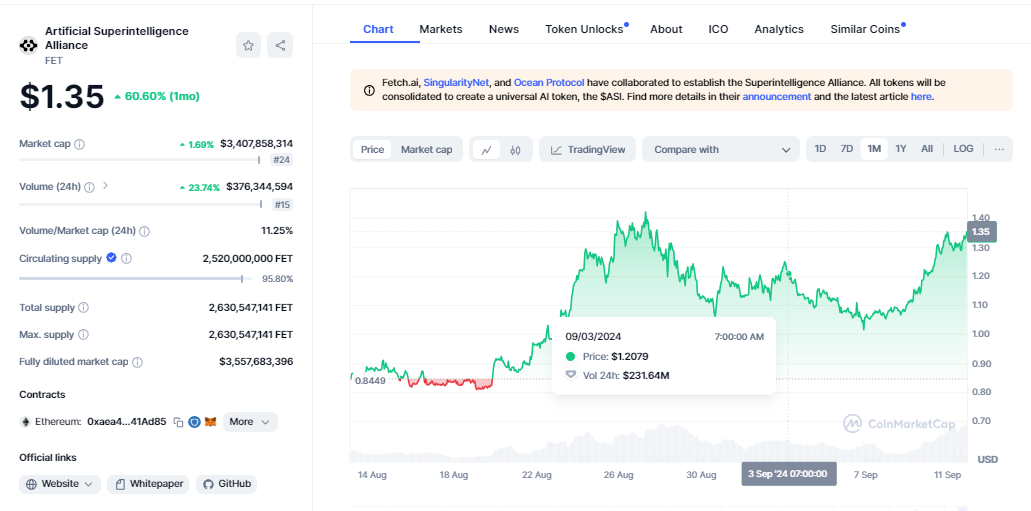1031x511 pixels.
Task: Click the Ethereum address 0xaea4...41Ad85
Action: [x=126, y=422]
